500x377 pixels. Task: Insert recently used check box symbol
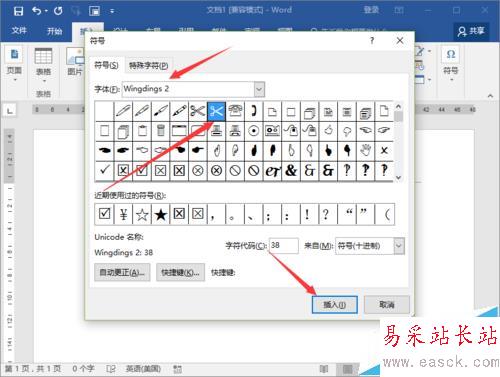104,214
